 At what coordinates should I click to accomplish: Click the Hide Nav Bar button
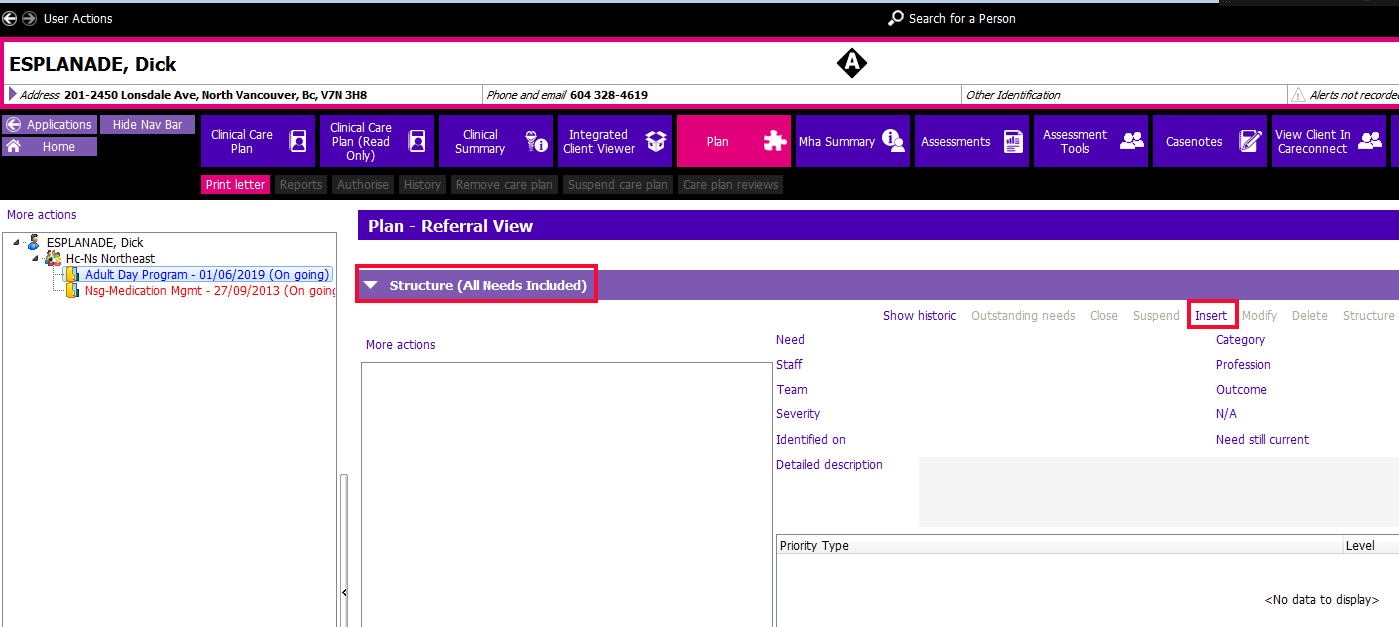pos(147,125)
